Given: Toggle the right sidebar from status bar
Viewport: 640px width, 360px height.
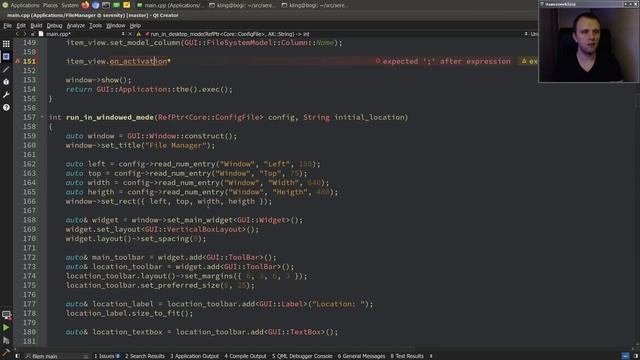Looking at the screenshot, I should click(x=636, y=356).
